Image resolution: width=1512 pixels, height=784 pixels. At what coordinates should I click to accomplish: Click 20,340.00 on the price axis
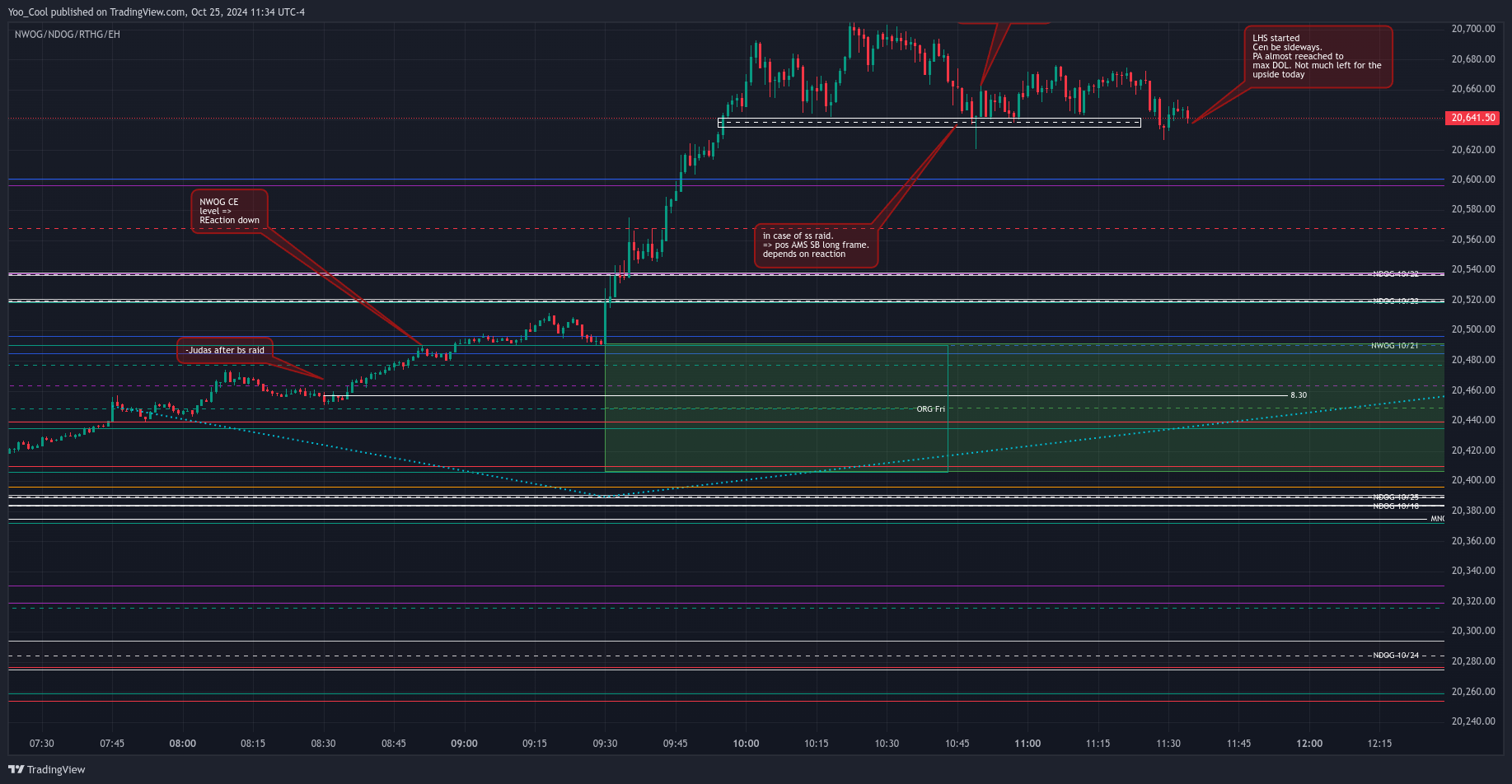point(1473,571)
